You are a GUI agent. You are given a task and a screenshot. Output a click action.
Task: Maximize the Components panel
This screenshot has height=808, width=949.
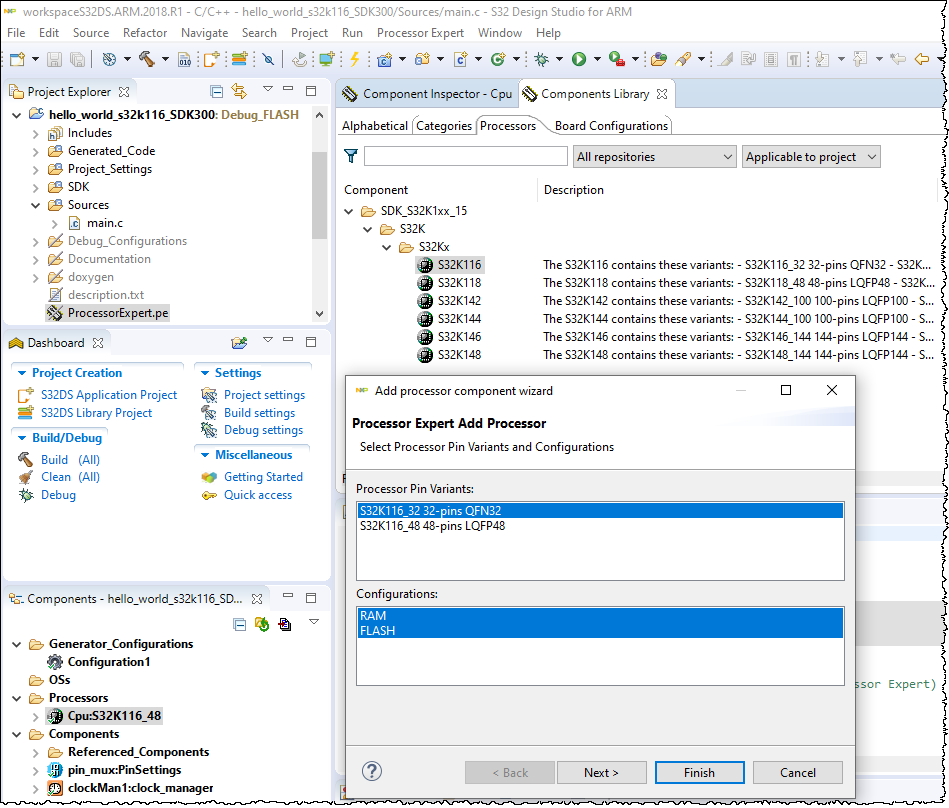click(x=311, y=598)
